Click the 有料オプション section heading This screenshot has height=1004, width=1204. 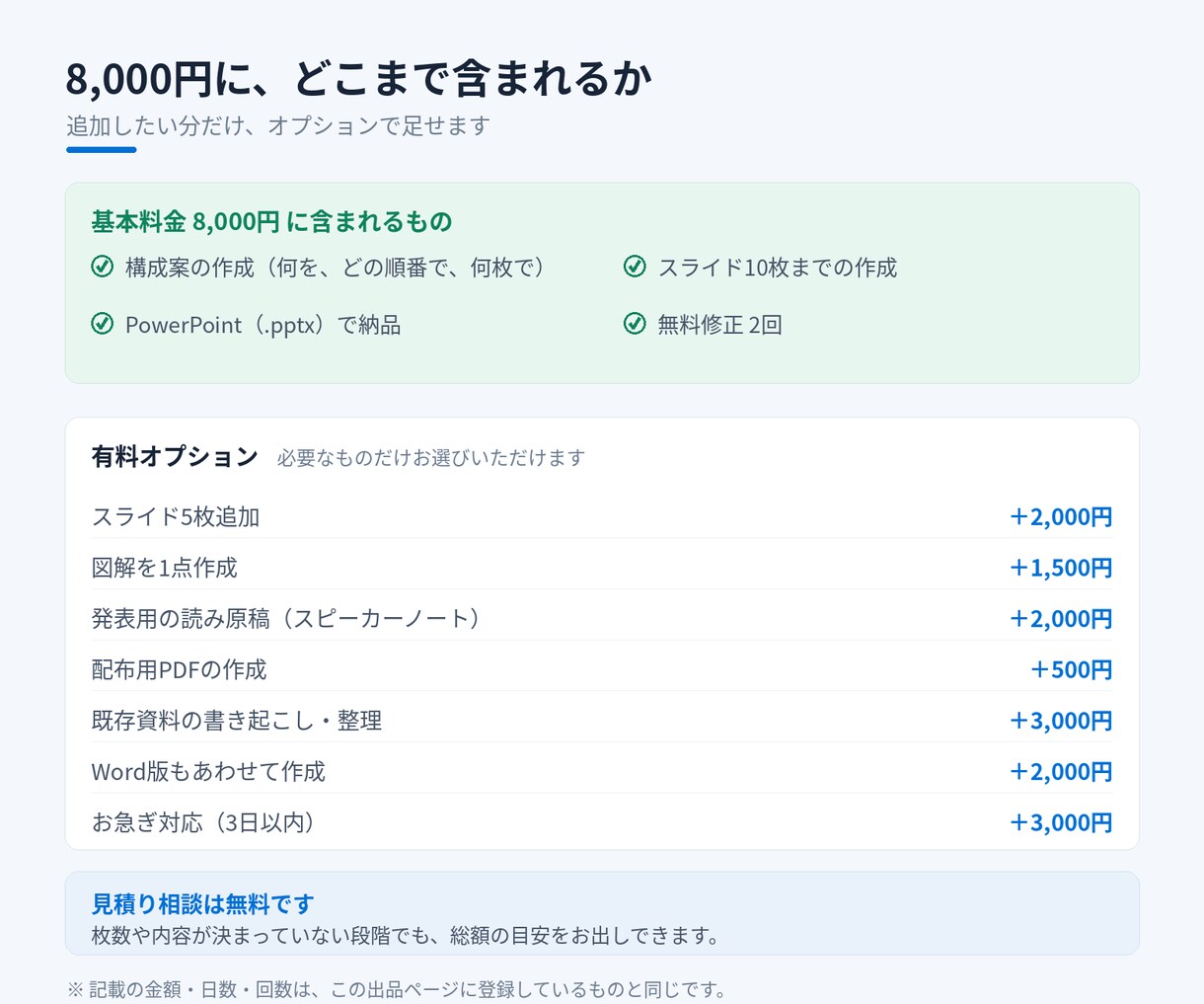click(x=175, y=456)
